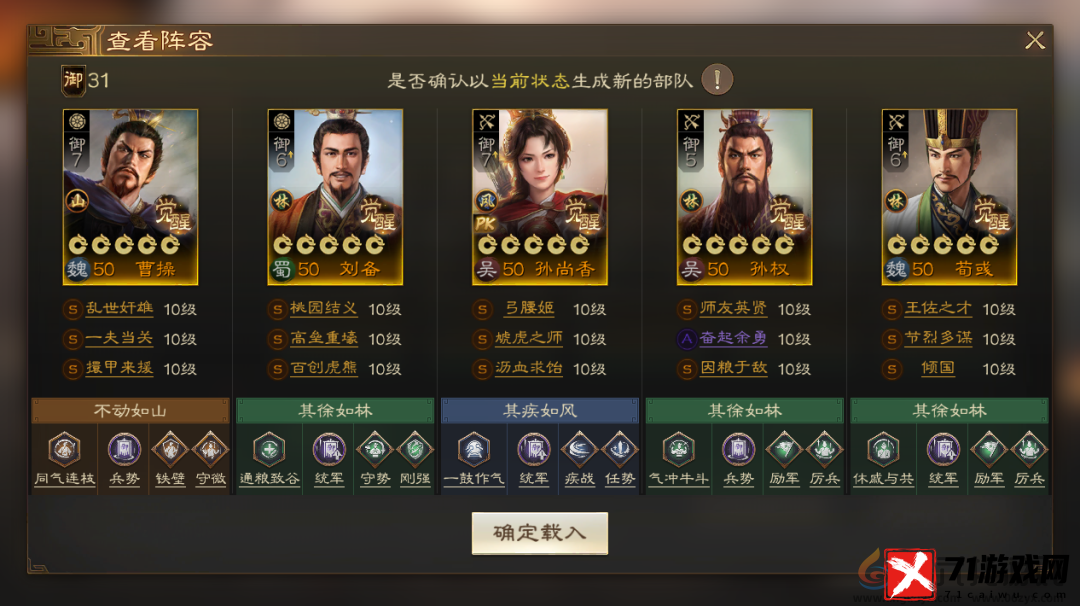Click the 铁壁 icon under 曹操
The width and height of the screenshot is (1080, 606).
[x=170, y=450]
